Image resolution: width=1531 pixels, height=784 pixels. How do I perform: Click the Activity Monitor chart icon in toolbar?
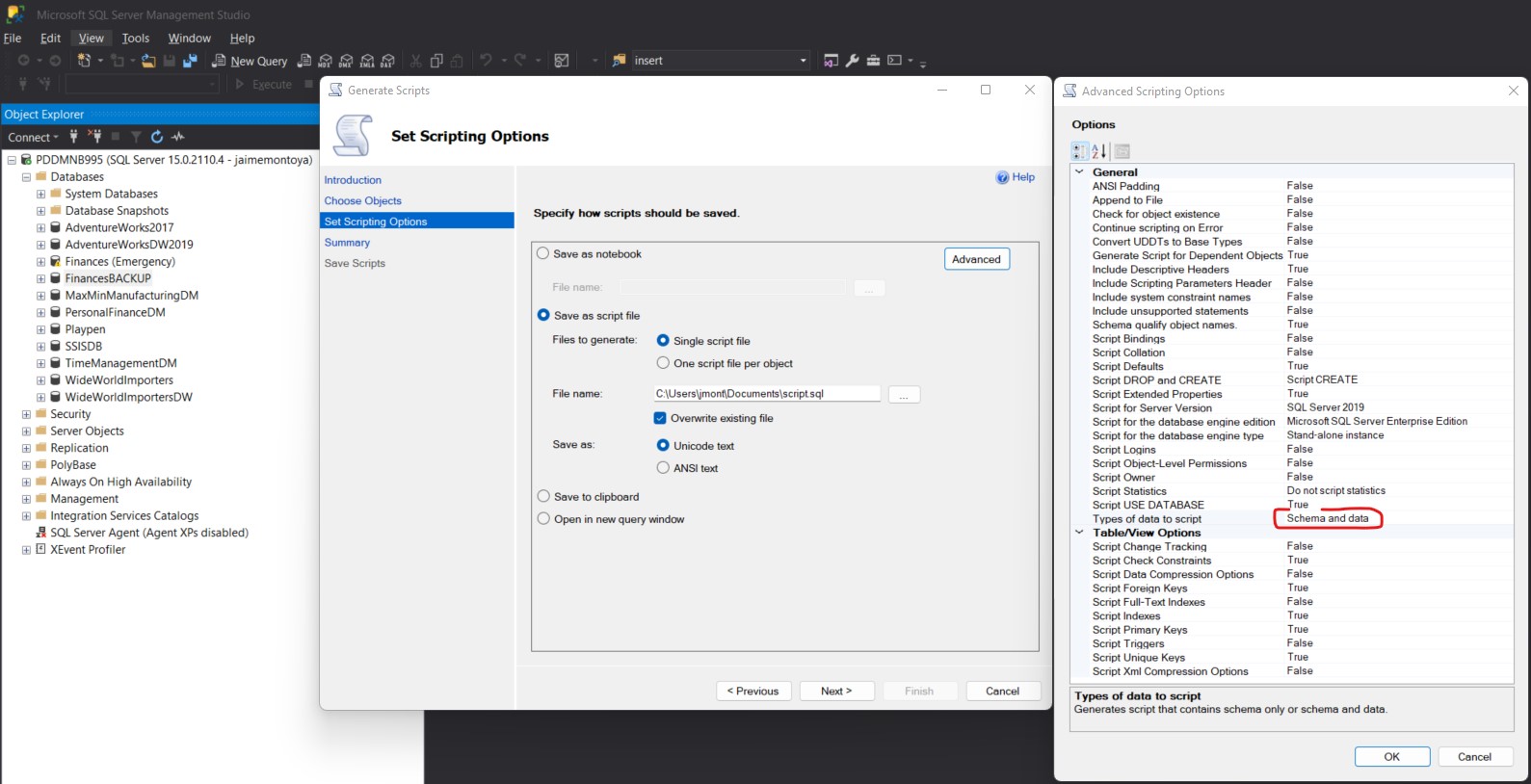click(x=562, y=61)
